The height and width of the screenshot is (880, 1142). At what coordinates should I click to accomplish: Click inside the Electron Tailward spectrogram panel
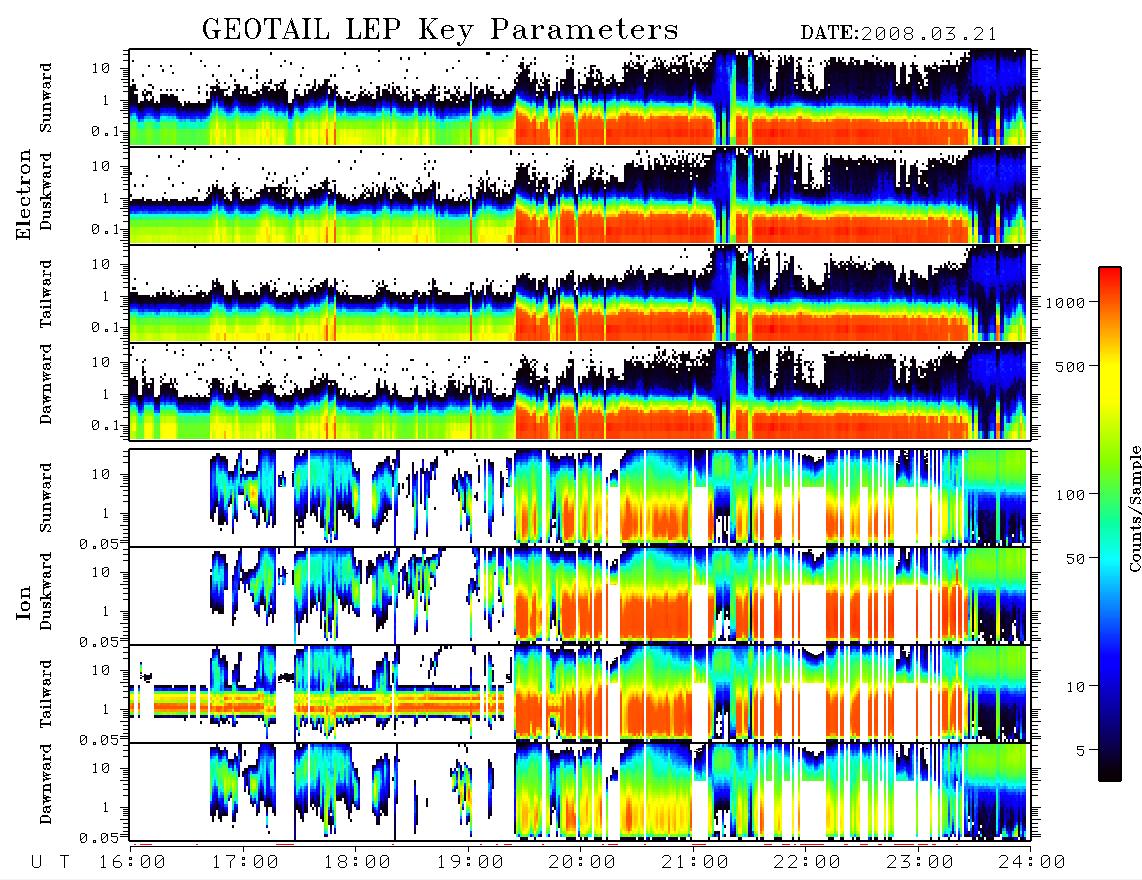tap(580, 294)
